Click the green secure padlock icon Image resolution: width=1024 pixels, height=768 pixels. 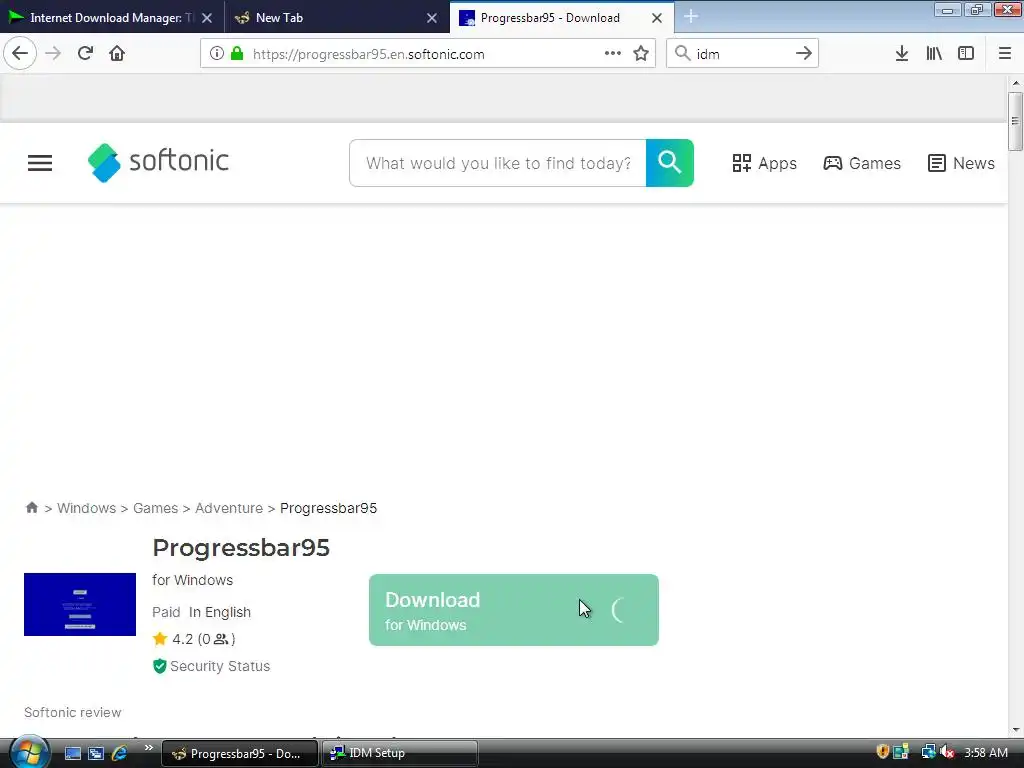[237, 54]
